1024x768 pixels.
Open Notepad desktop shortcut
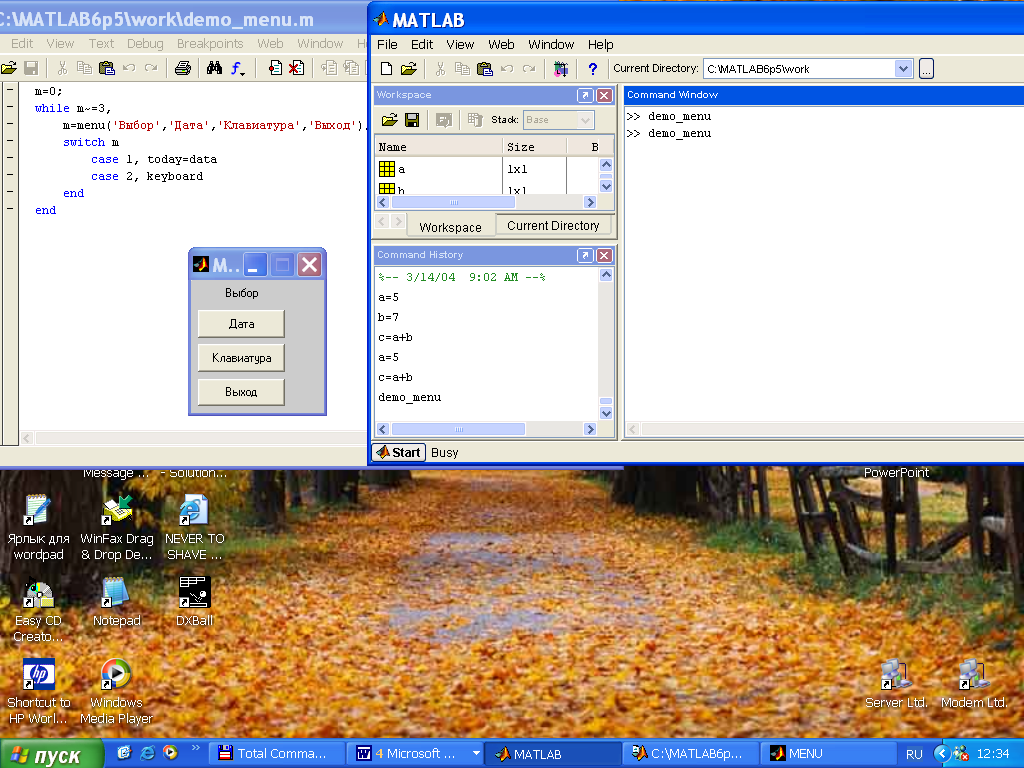(116, 602)
